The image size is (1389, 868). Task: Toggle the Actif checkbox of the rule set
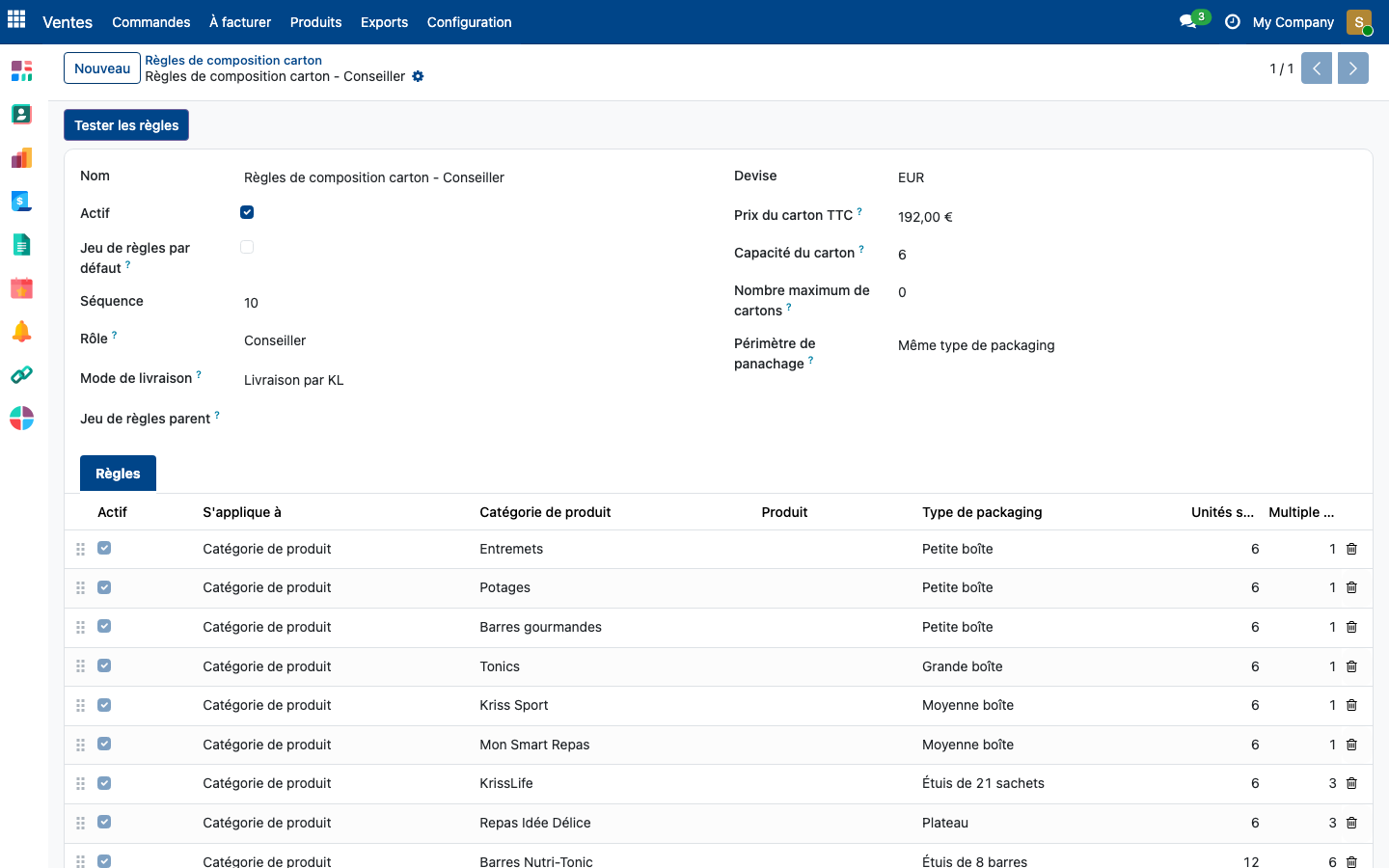[x=247, y=212]
